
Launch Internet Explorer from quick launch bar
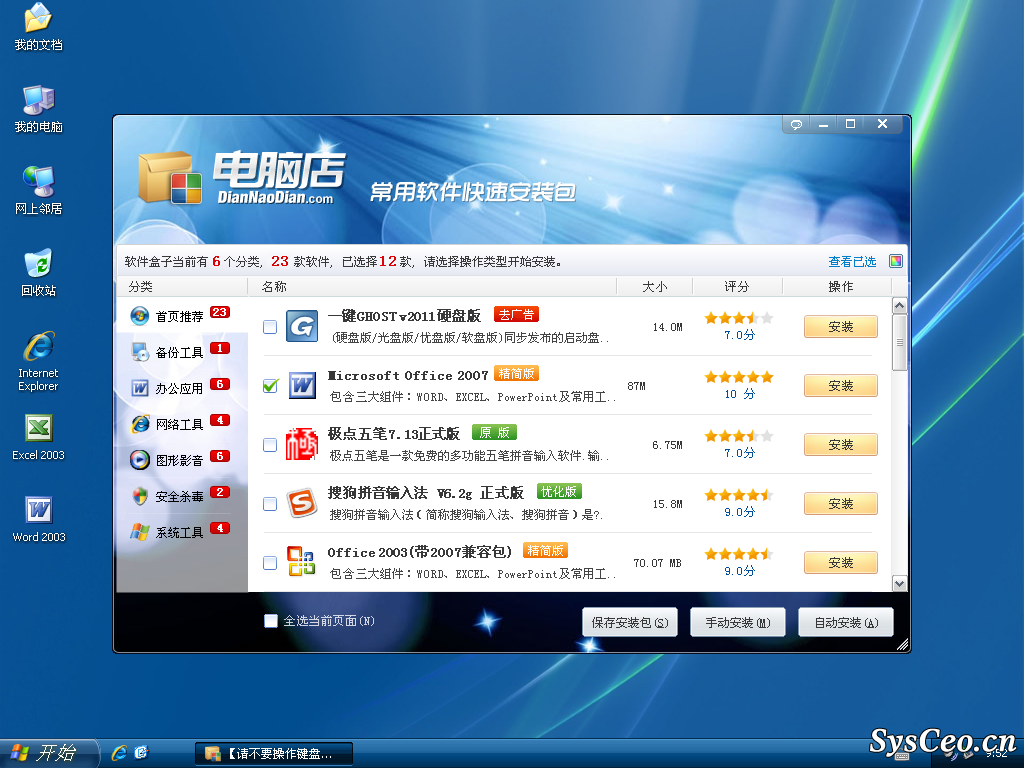click(x=119, y=753)
